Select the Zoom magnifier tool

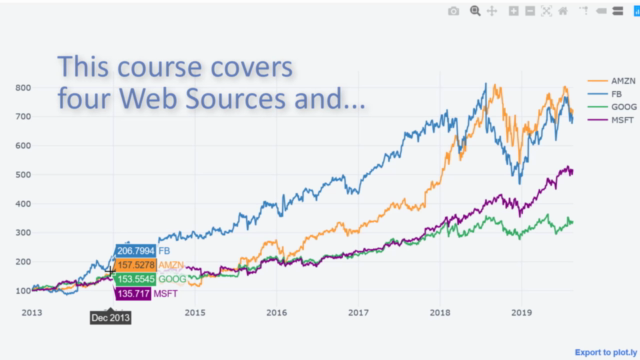[x=475, y=11]
